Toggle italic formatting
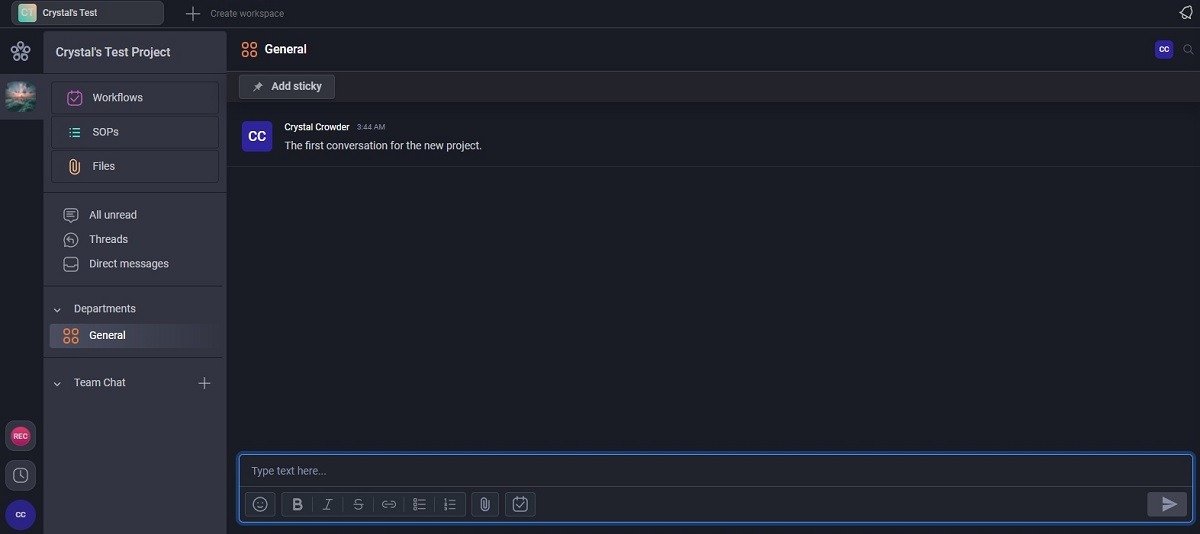The image size is (1200, 534). pos(327,504)
